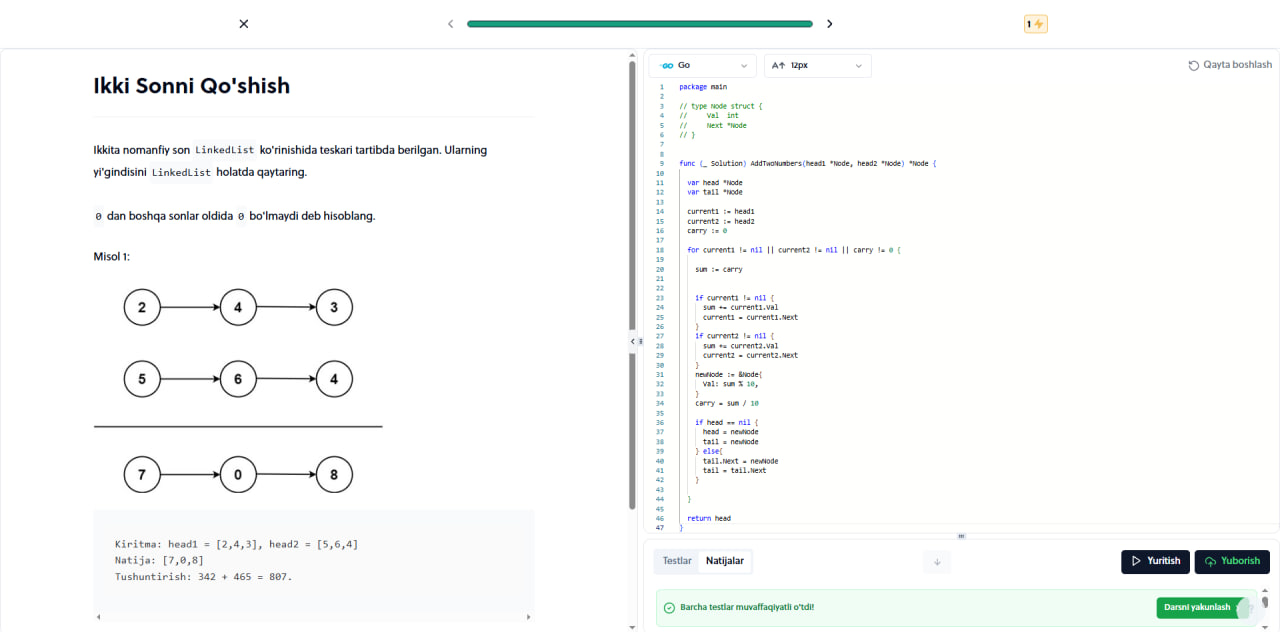Click the 'var tail *Node' code line
The image size is (1280, 632).
point(715,192)
